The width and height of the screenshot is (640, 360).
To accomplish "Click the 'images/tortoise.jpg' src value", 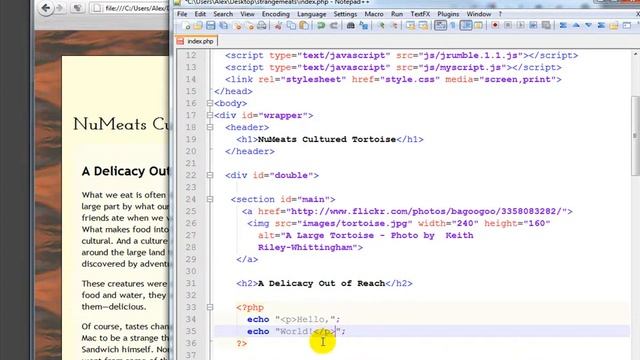I will (x=354, y=223).
